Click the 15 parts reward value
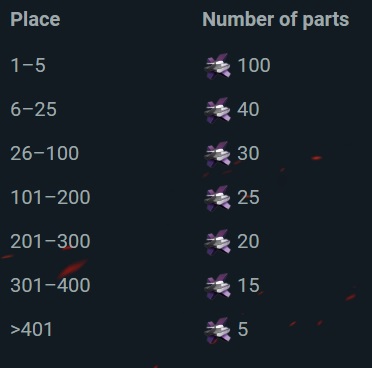Image resolution: width=372 pixels, height=368 pixels. point(249,285)
